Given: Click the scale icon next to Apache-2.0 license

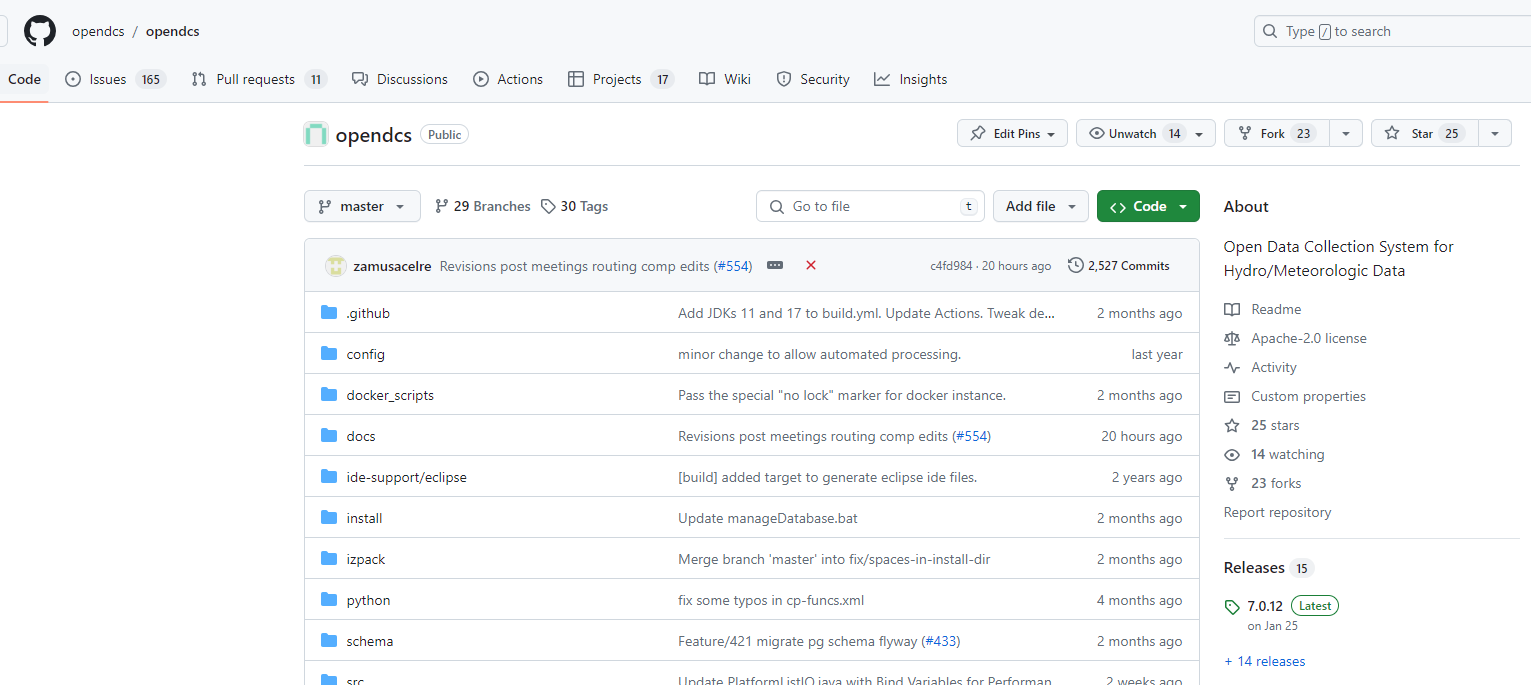Looking at the screenshot, I should (x=1232, y=339).
